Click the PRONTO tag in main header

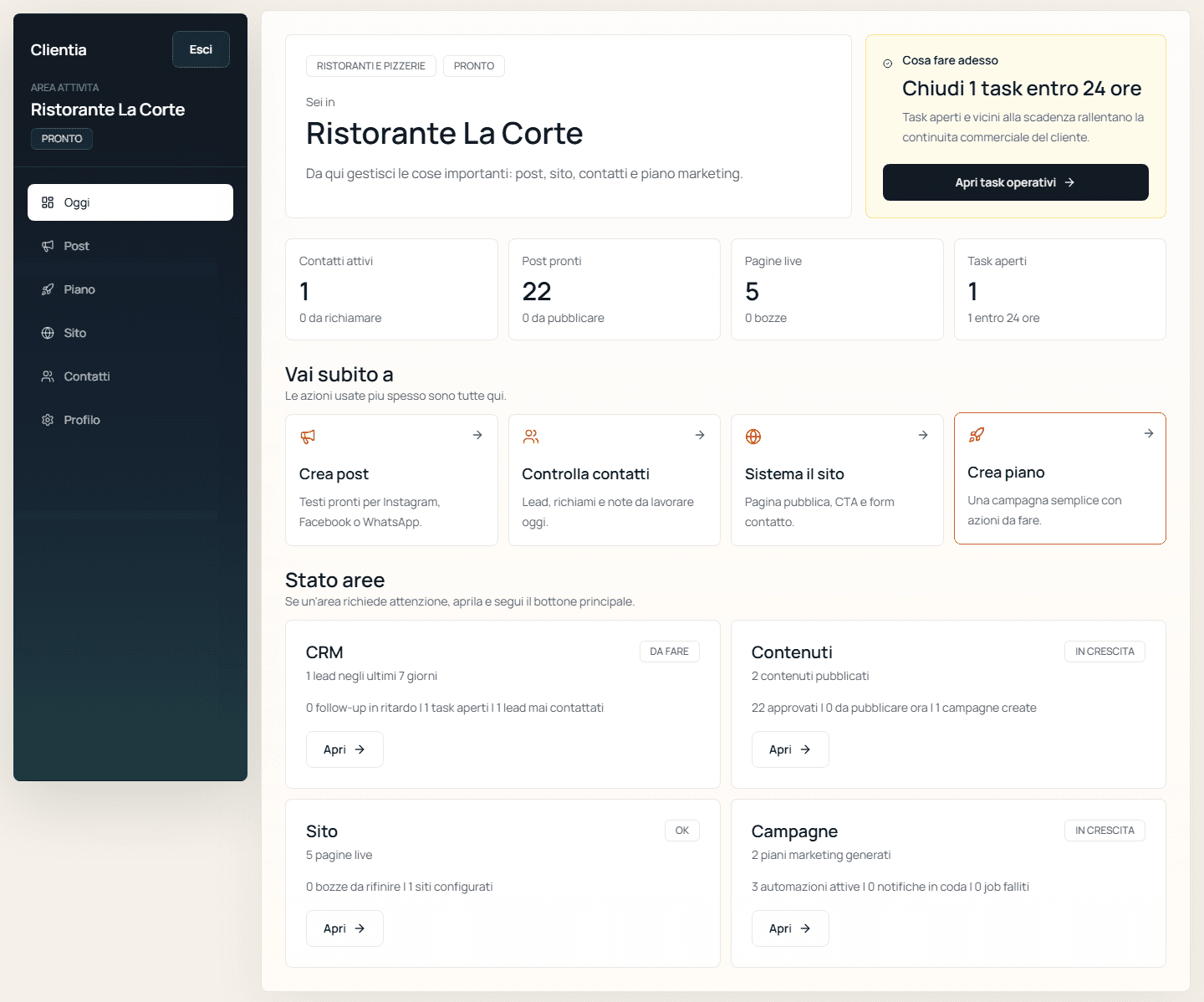pos(474,66)
